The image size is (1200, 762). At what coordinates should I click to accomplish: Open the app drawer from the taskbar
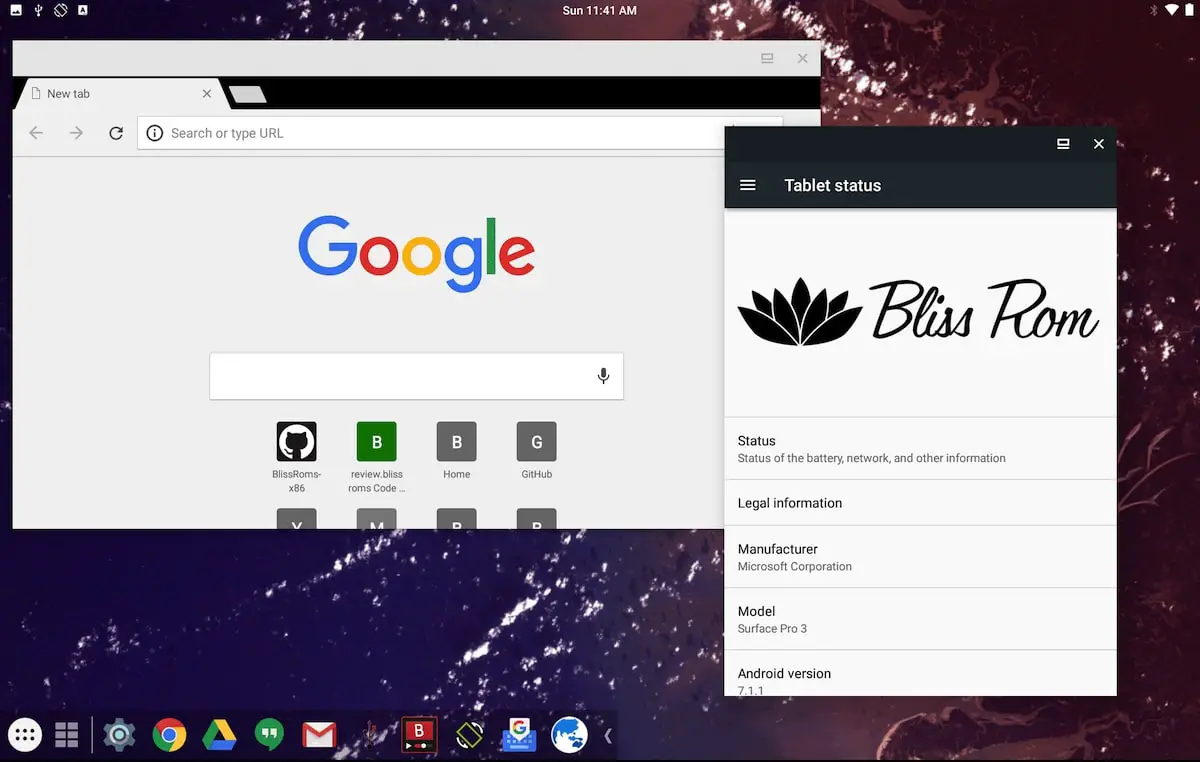pyautogui.click(x=25, y=736)
